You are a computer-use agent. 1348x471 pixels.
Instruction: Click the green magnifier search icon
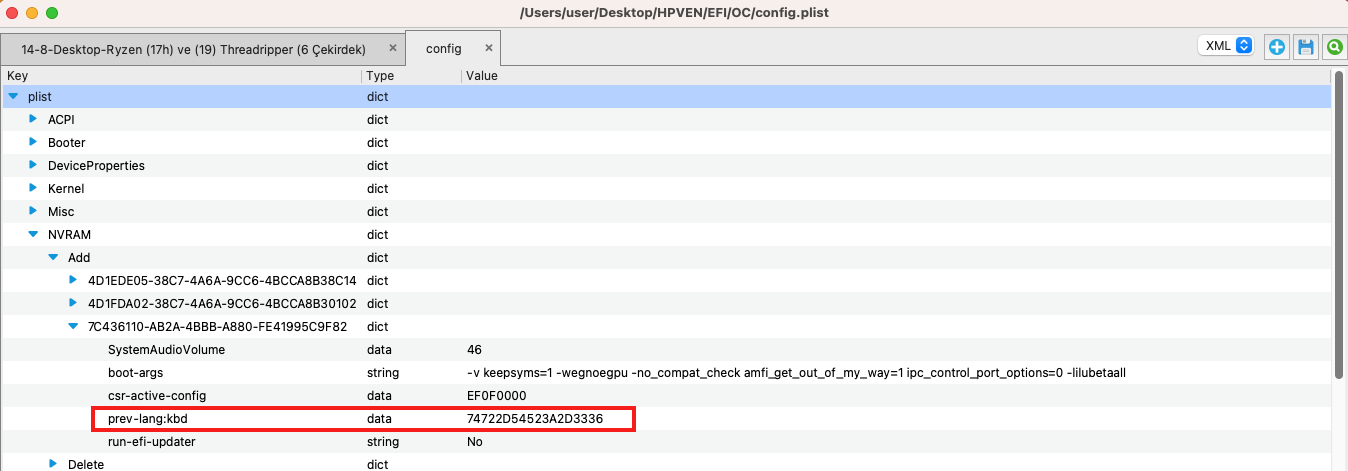tap(1334, 47)
